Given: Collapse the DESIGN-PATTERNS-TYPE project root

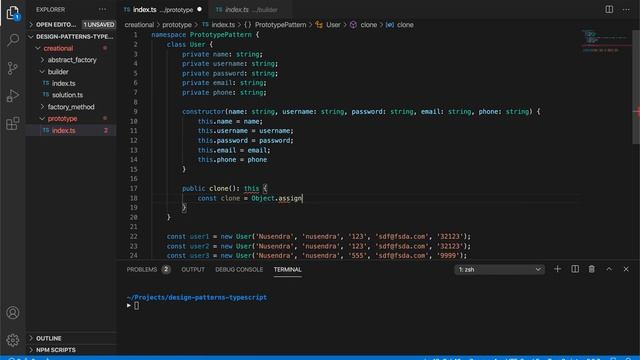Looking at the screenshot, I should coord(71,37).
